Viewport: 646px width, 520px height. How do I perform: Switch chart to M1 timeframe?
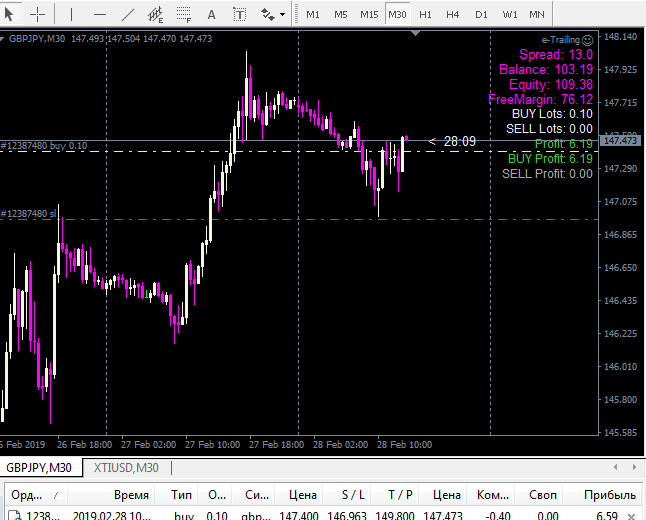313,14
